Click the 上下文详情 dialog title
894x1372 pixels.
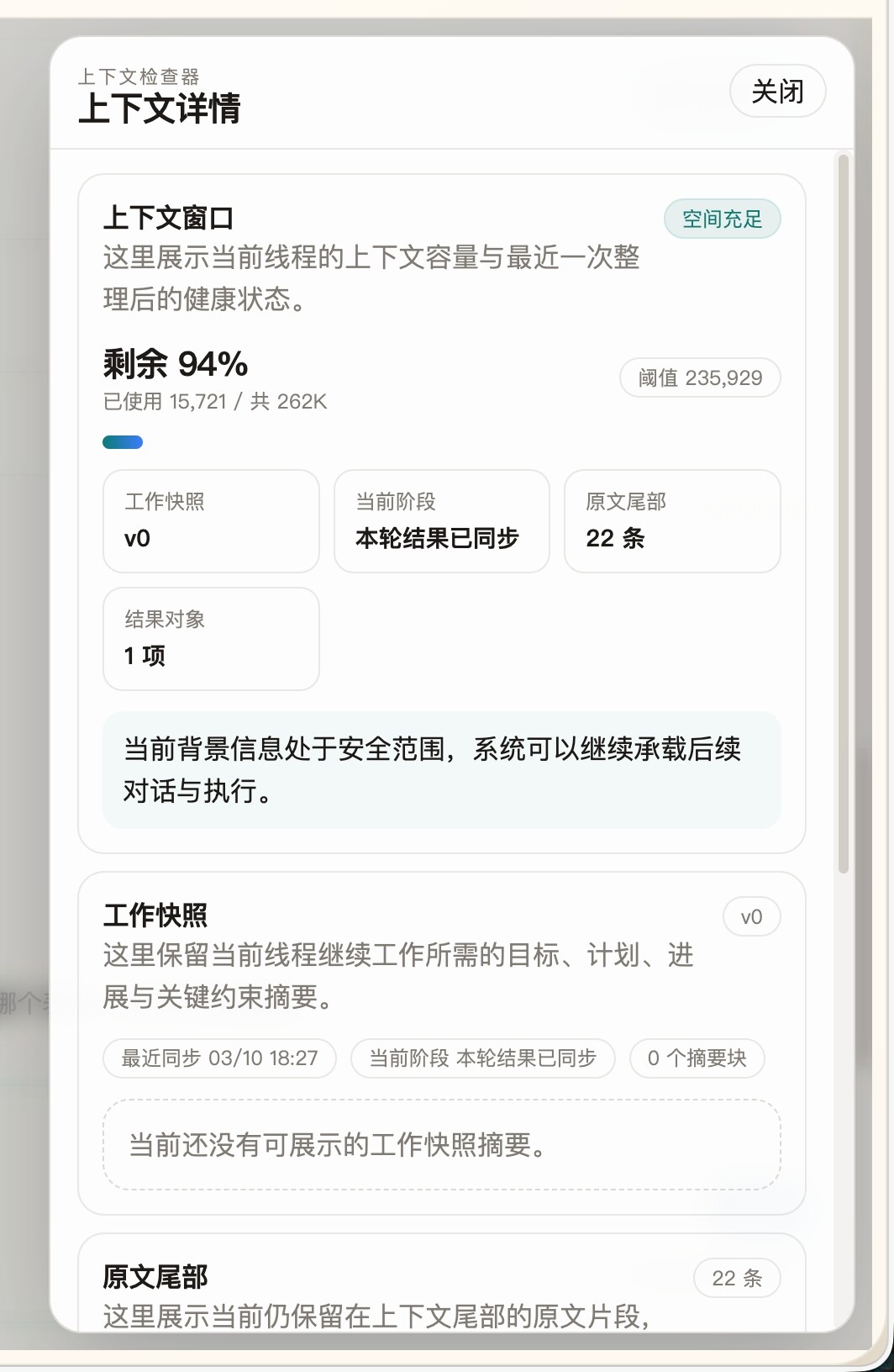tap(159, 109)
